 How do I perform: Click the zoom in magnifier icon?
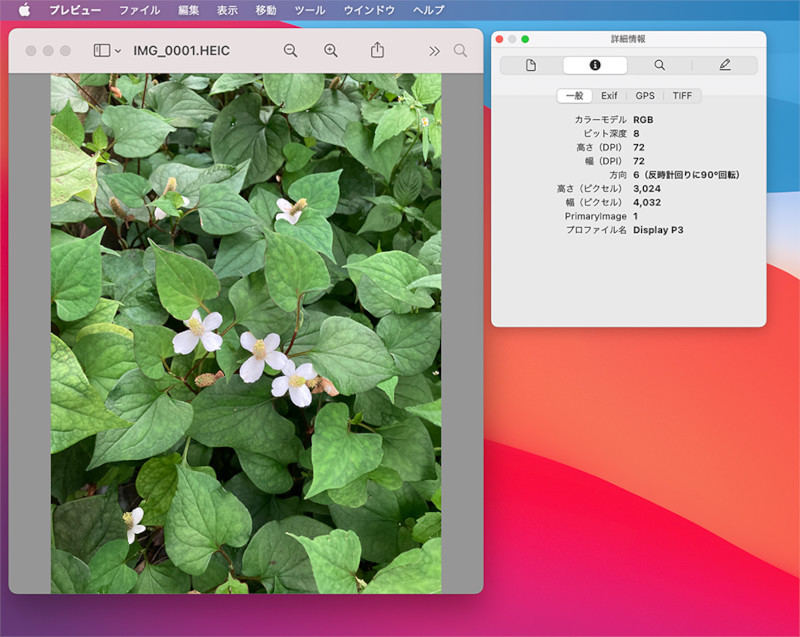pyautogui.click(x=331, y=50)
